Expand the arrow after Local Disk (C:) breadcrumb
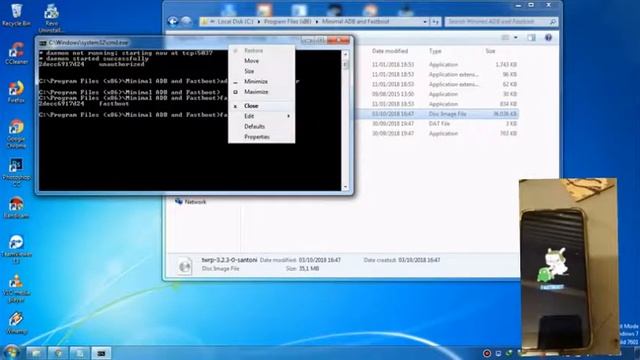This screenshot has width=640, height=360. pyautogui.click(x=258, y=22)
